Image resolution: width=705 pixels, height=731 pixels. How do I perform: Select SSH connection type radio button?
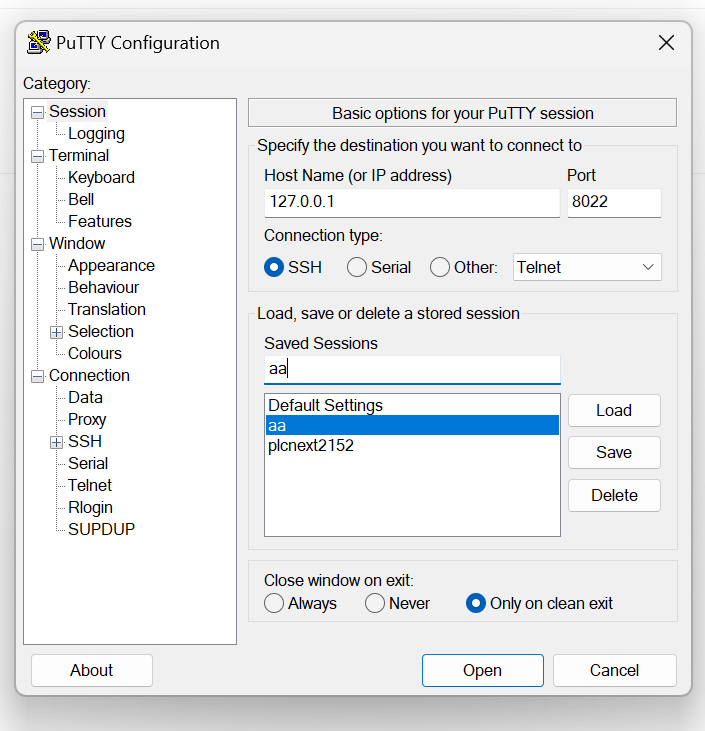[x=274, y=267]
